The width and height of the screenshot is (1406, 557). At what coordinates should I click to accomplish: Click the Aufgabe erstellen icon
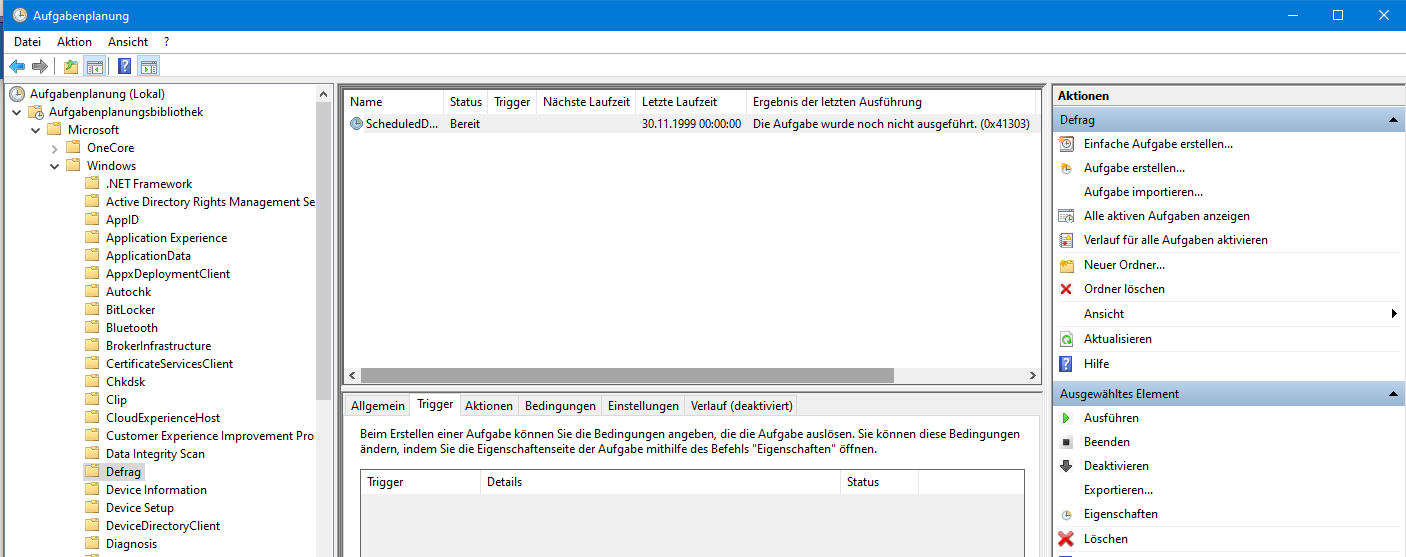1066,168
